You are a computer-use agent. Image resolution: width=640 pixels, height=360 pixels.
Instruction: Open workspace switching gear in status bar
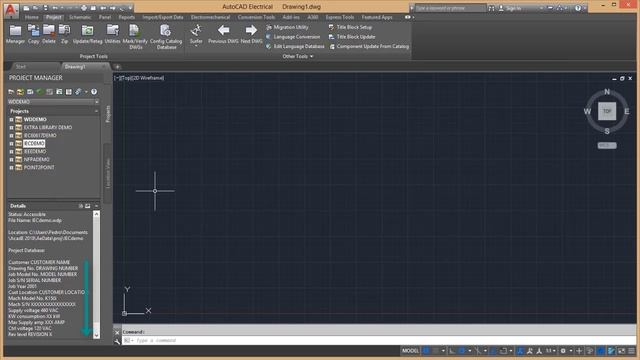tap(563, 351)
